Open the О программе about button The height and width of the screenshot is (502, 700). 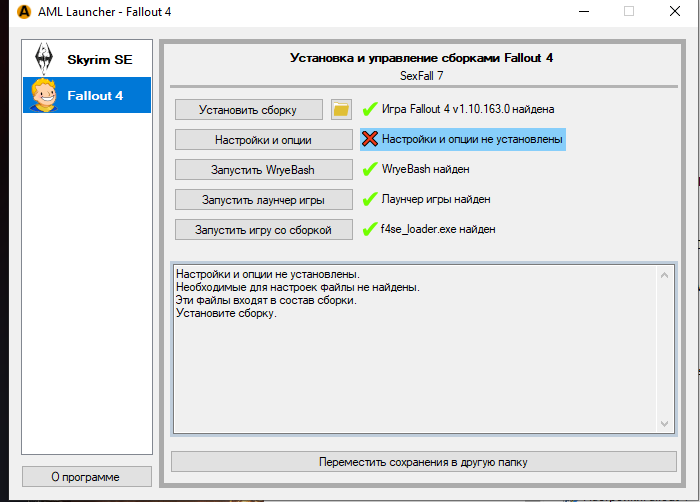pos(86,476)
